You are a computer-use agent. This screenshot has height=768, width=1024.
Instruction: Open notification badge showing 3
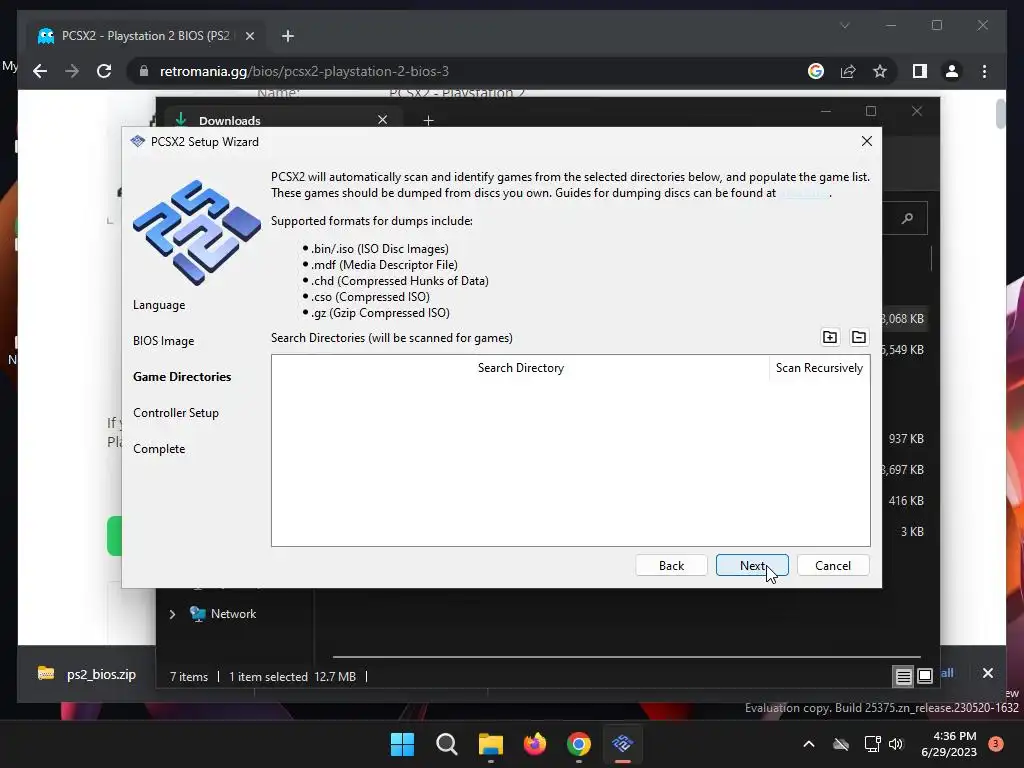[x=996, y=744]
